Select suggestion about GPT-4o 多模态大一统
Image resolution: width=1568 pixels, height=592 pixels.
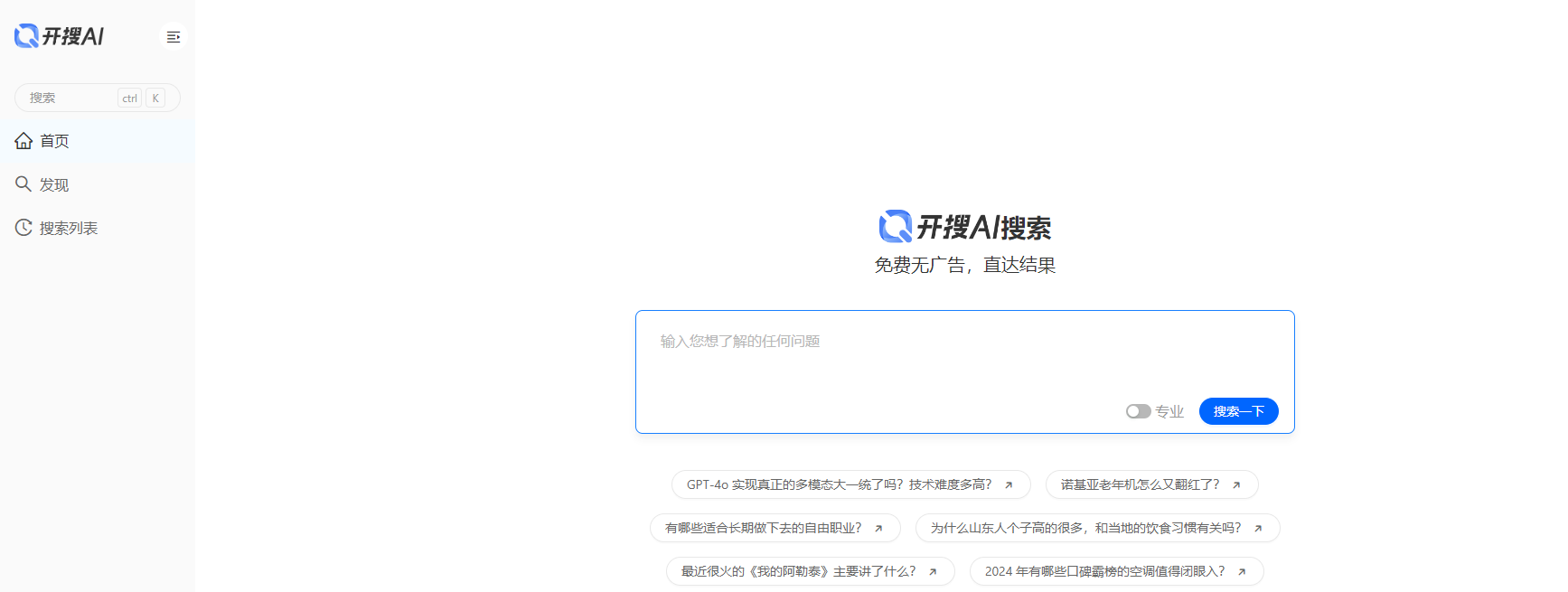click(851, 484)
